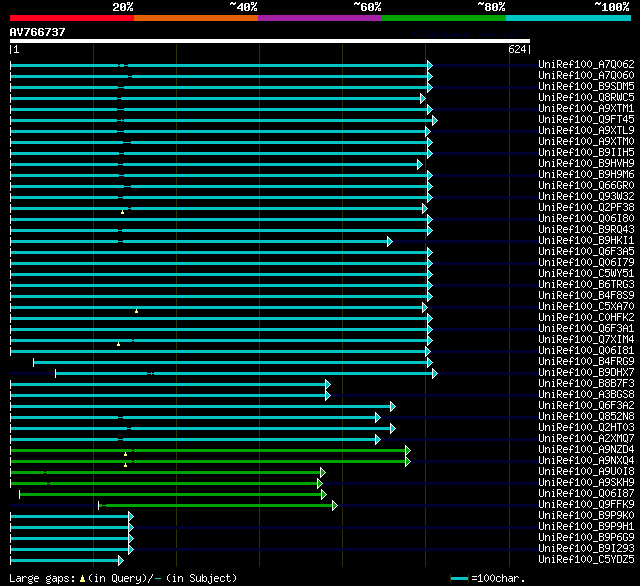This screenshot has width=640, height=586.
Task: Click the UniRef100_Q06I87 label
Action: [586, 494]
